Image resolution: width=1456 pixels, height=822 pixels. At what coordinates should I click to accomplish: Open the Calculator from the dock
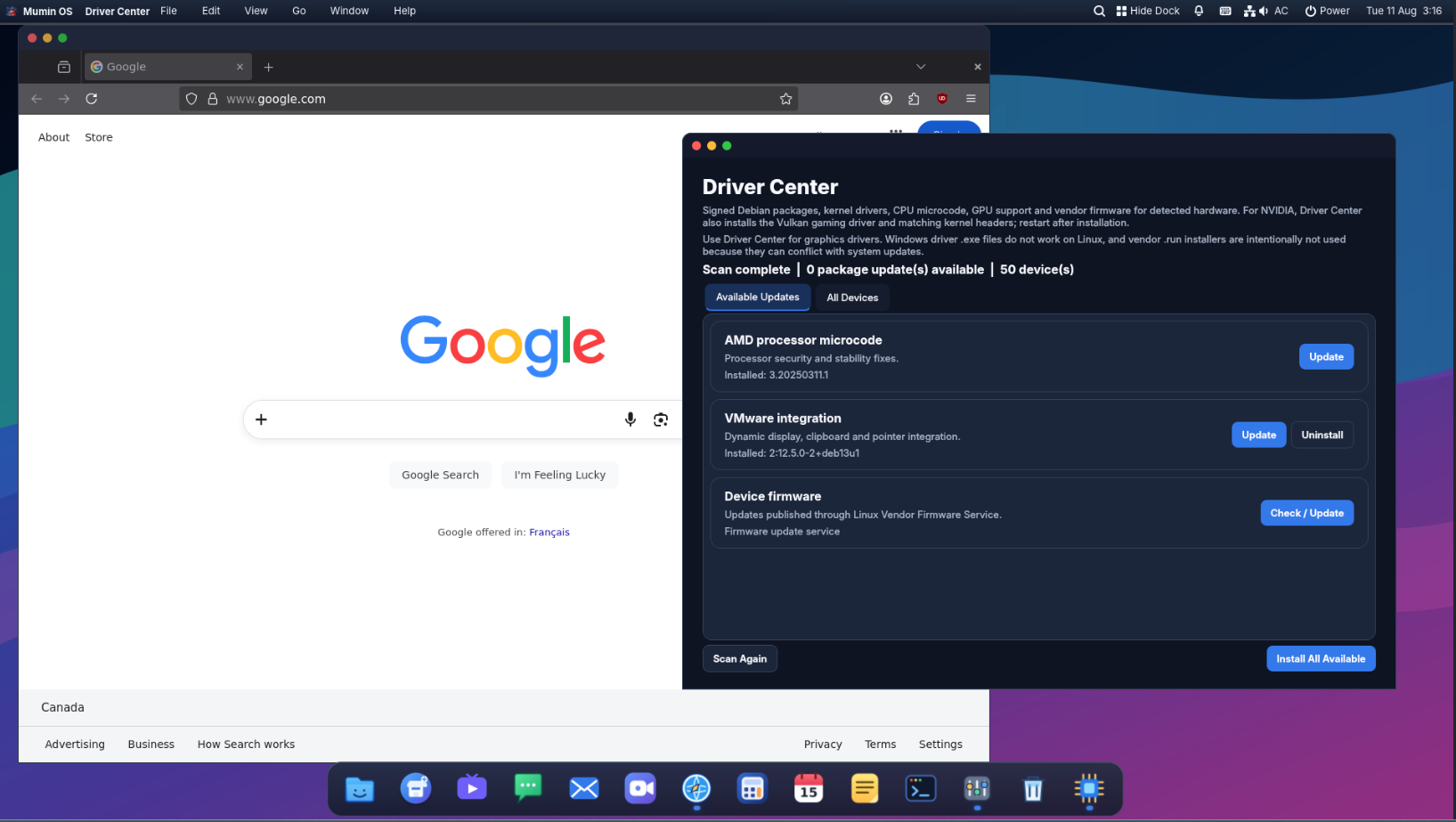[752, 789]
